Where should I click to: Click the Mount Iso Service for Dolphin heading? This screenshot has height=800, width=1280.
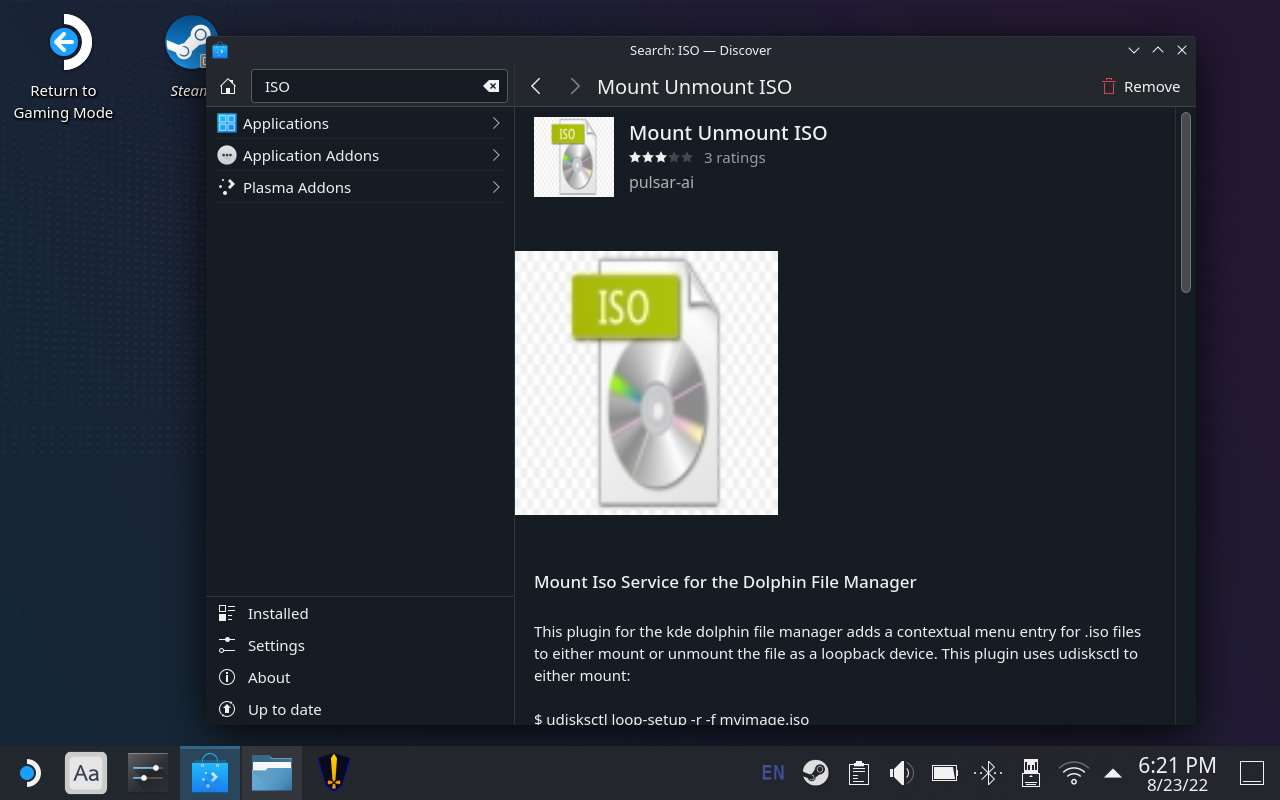coord(725,581)
